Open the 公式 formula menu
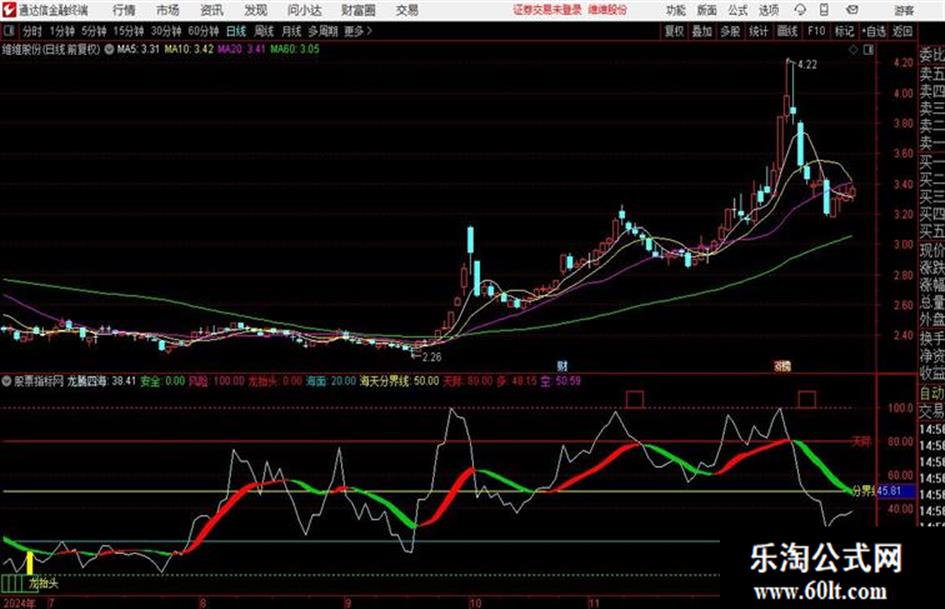945x609 pixels. click(x=738, y=10)
